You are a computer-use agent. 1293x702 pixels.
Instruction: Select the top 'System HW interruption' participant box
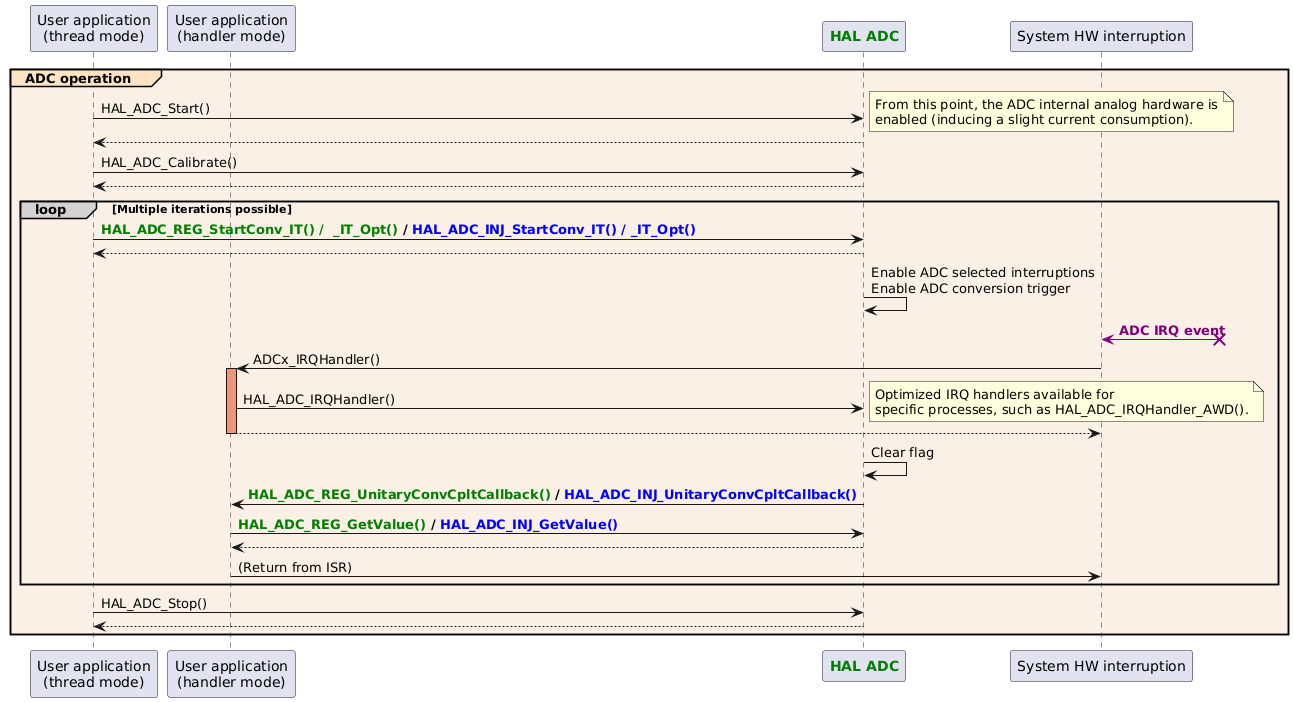(x=1101, y=37)
